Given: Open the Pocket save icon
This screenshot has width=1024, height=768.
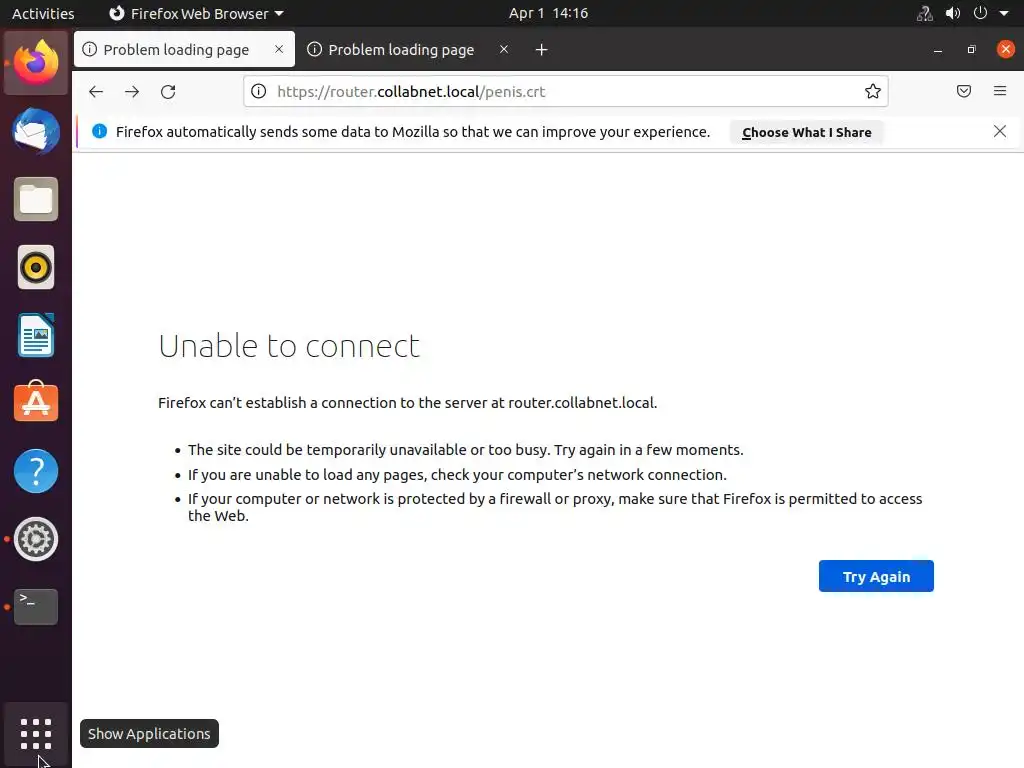Looking at the screenshot, I should pos(963,91).
